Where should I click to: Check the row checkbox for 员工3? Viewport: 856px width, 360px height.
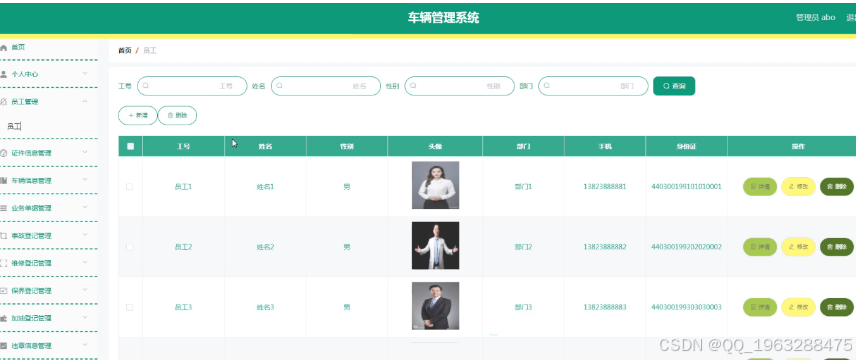point(129,308)
